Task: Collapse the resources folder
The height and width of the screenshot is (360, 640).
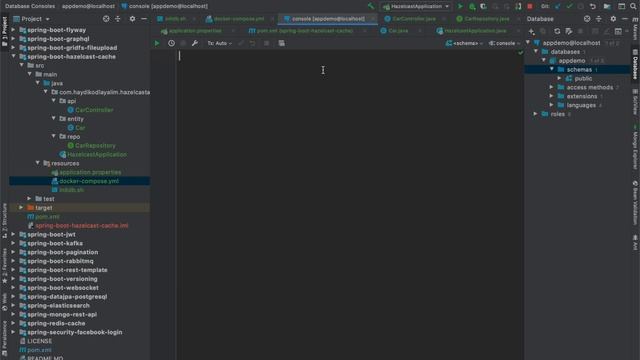Action: [38, 163]
